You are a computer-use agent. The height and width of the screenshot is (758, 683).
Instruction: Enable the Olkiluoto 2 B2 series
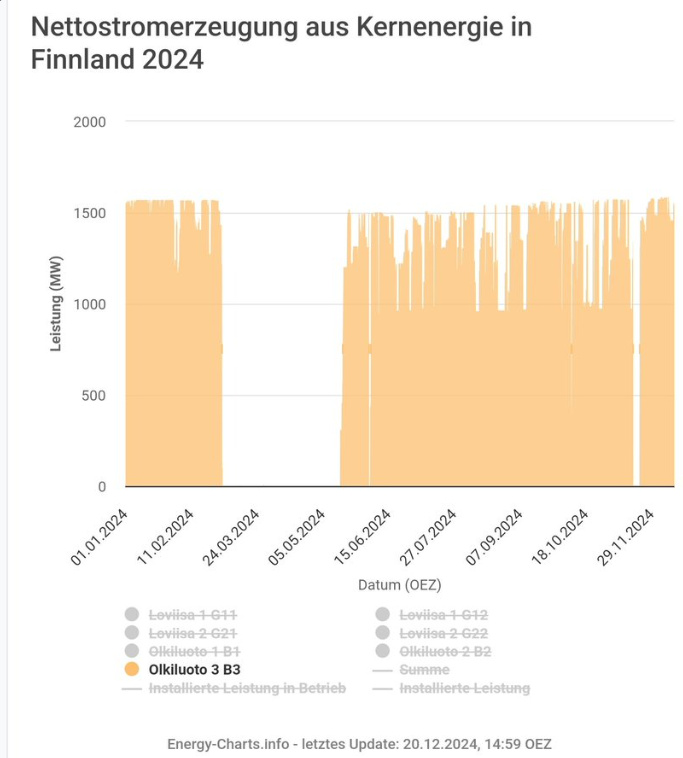pos(433,652)
